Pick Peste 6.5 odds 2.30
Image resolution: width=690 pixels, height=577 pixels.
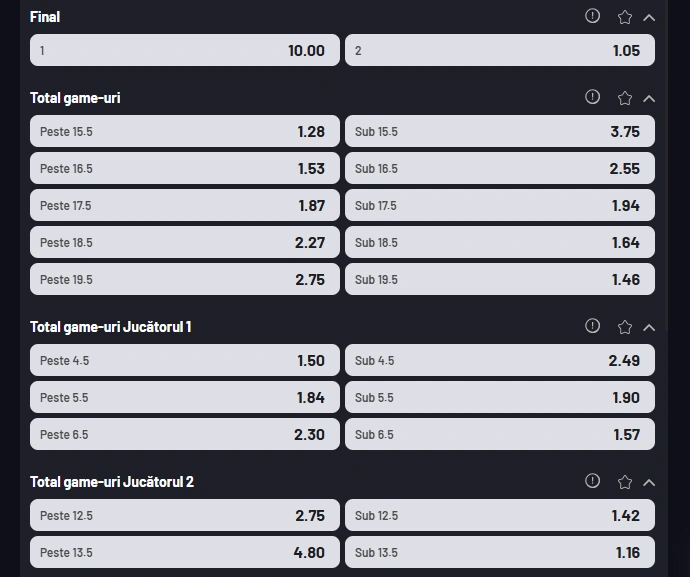point(185,434)
